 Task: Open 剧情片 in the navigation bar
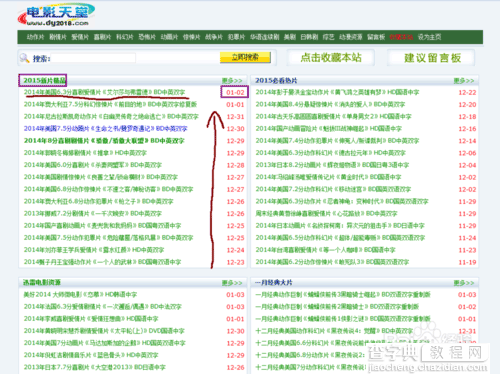[x=58, y=37]
